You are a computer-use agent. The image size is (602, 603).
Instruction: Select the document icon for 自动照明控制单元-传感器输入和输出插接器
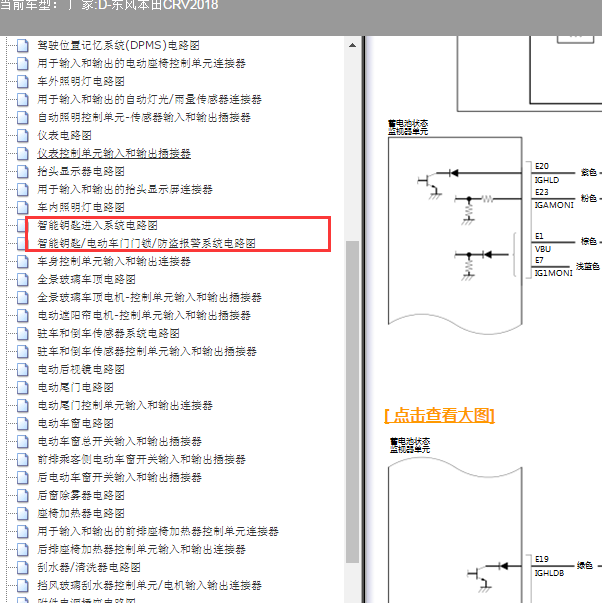point(23,117)
